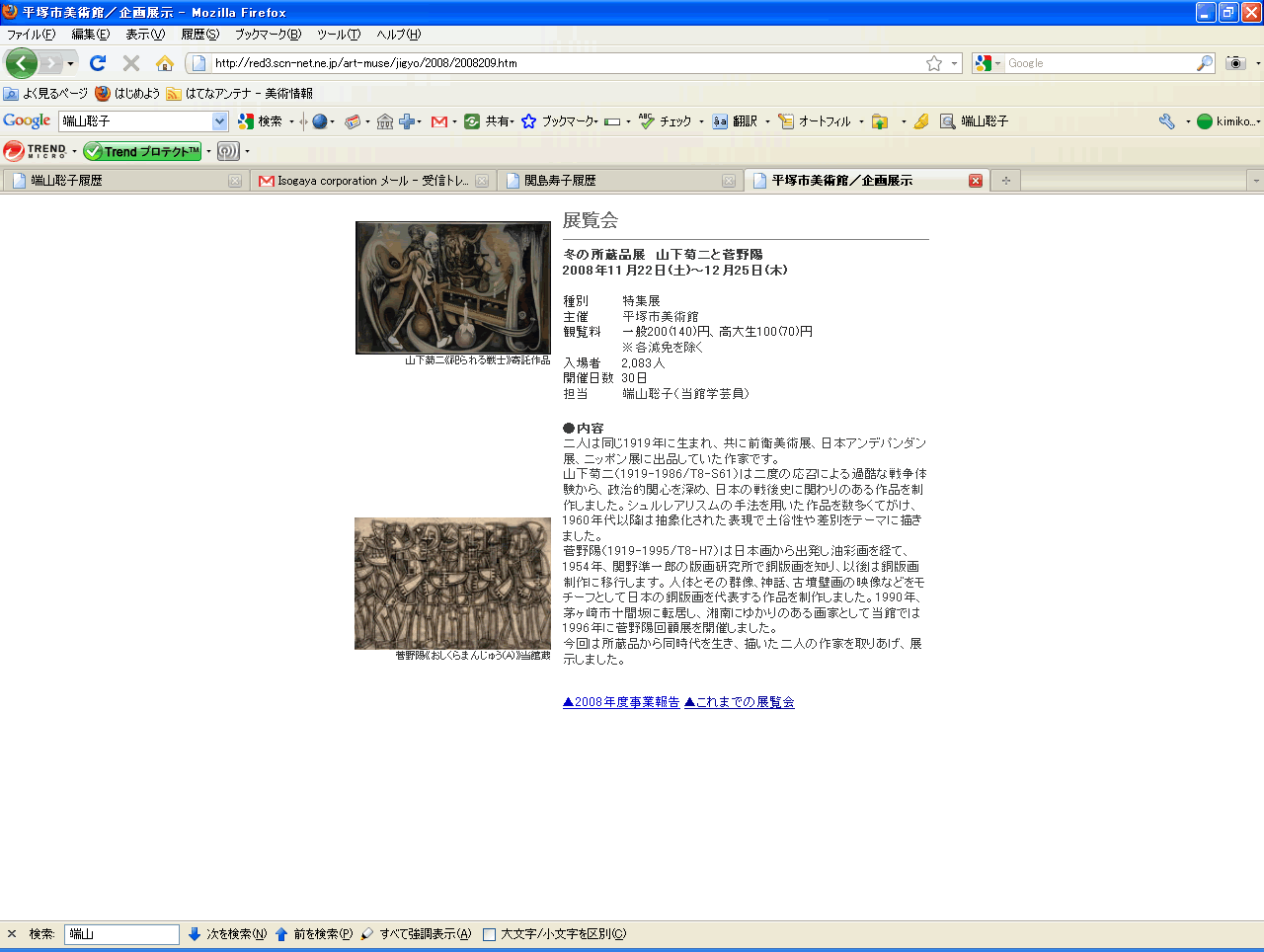
Task: Click the Trend Micro wireless signal icon
Action: [228, 151]
